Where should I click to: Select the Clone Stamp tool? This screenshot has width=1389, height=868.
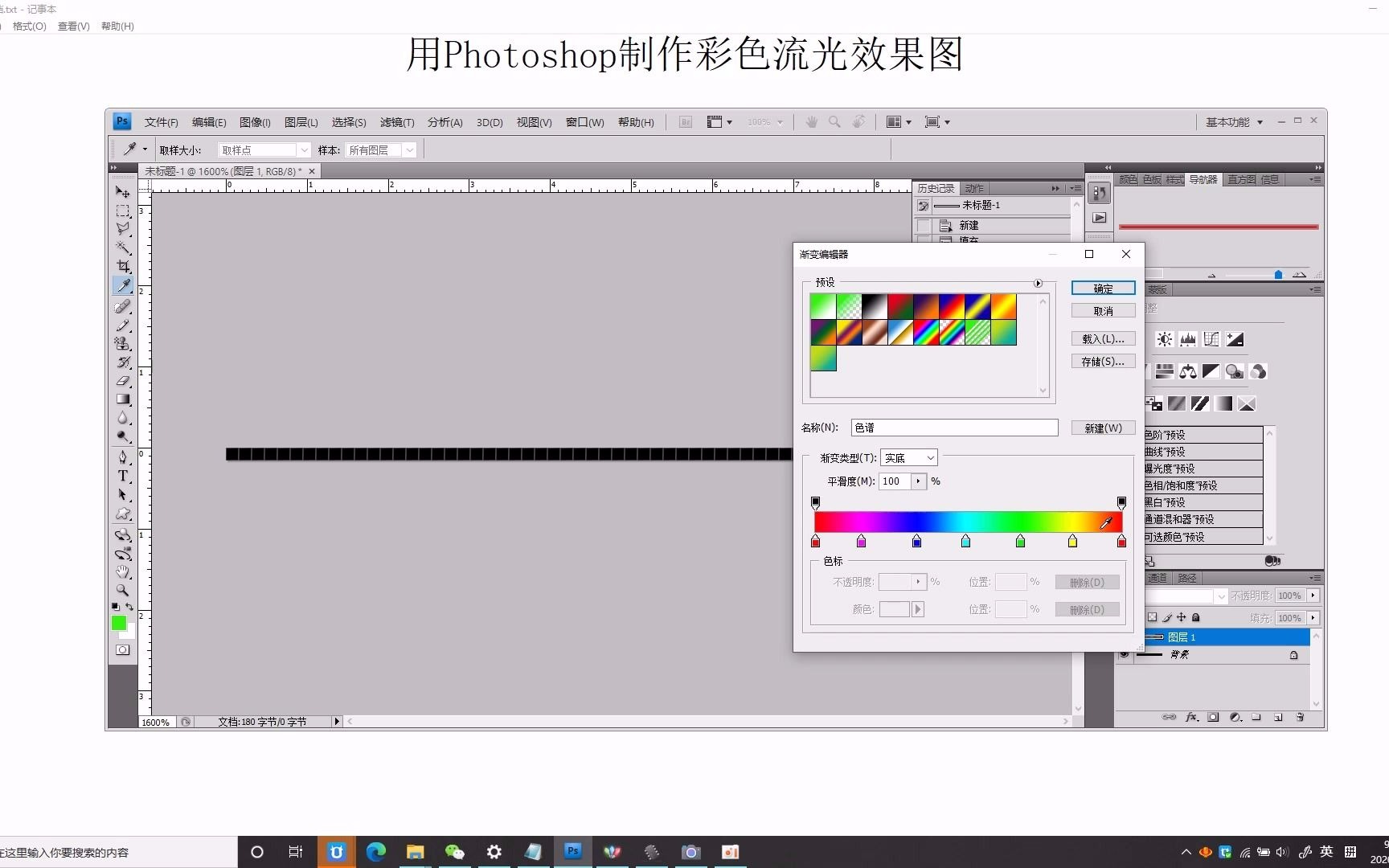[x=122, y=343]
